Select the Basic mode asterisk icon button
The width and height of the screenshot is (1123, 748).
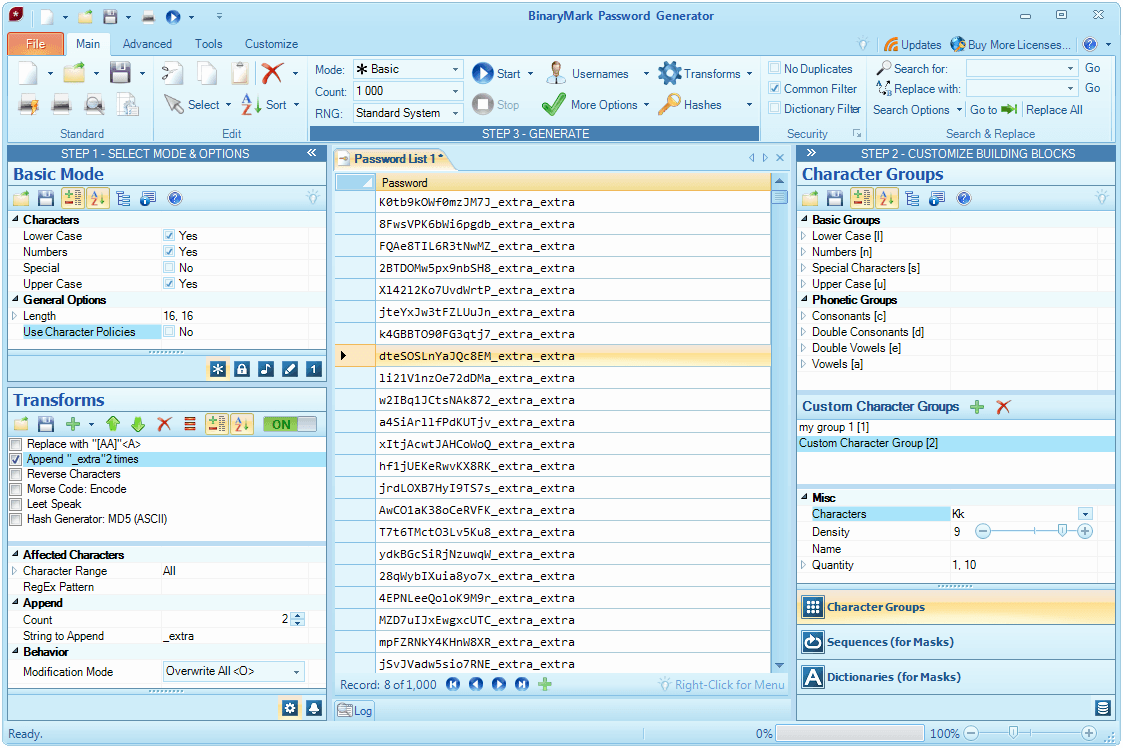pos(218,369)
